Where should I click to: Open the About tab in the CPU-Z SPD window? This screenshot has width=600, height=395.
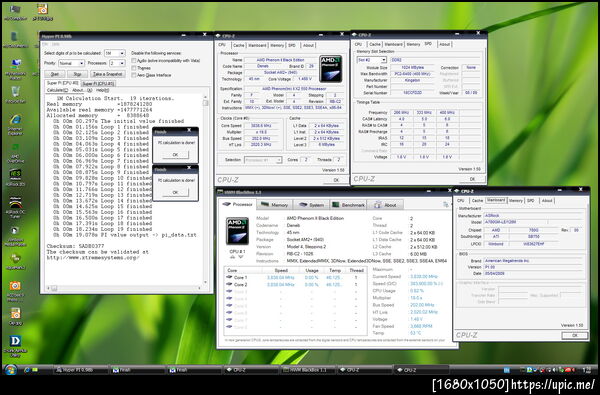(445, 44)
